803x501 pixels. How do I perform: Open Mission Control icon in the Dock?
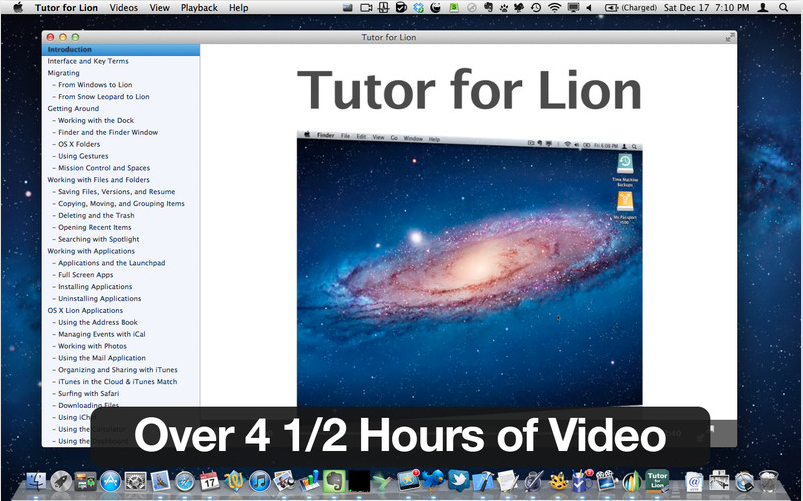(x=86, y=482)
